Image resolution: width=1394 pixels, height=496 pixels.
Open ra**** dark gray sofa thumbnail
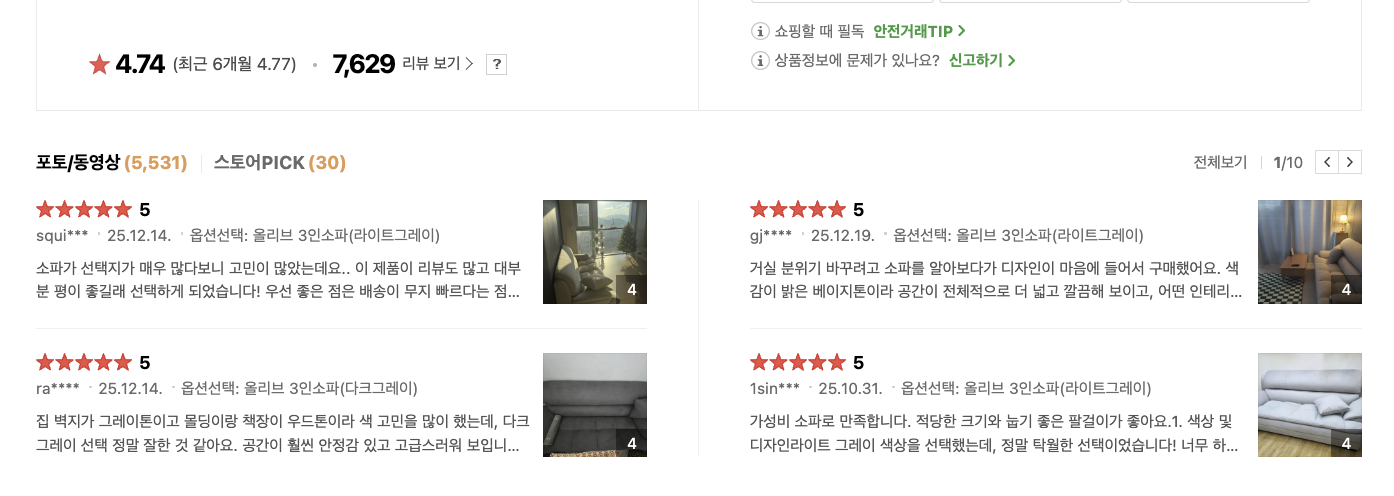[595, 405]
